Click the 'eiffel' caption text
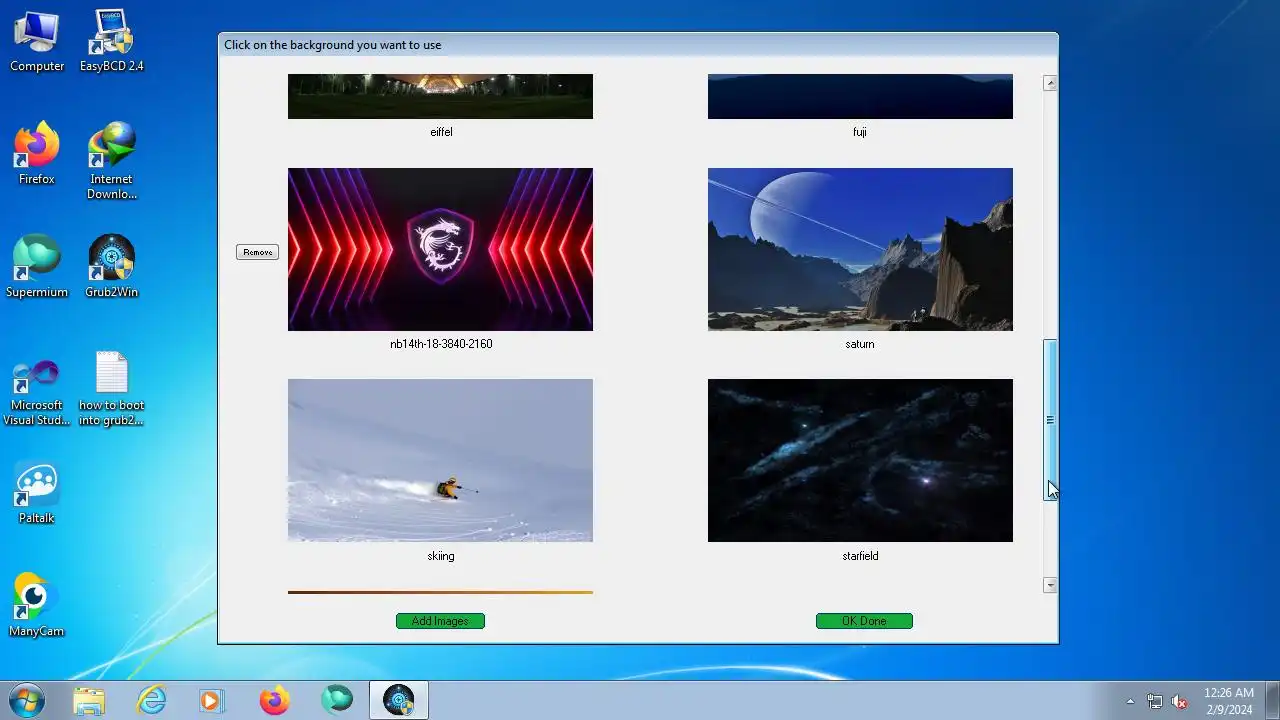 [441, 132]
